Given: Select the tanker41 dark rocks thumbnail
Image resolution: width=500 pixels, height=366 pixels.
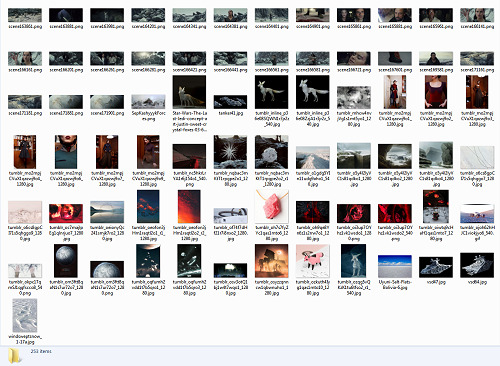Looking at the screenshot, I should coord(230,102).
